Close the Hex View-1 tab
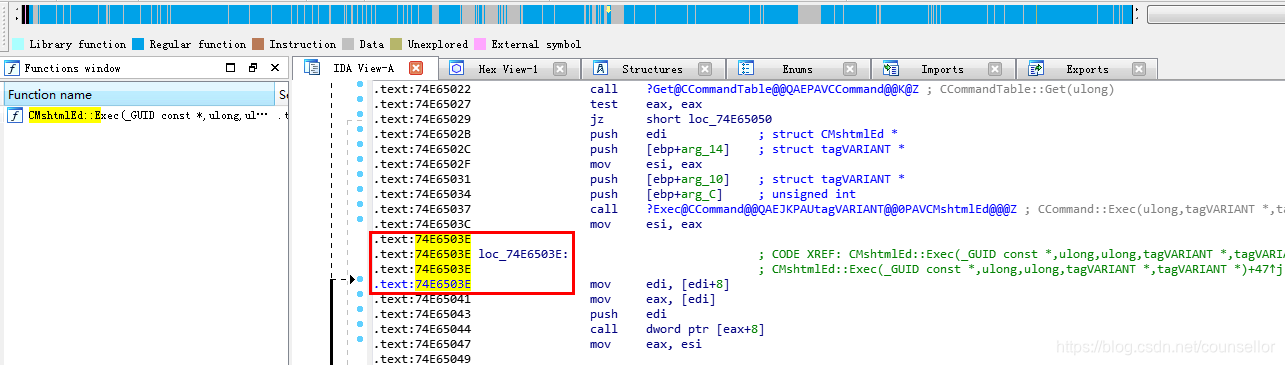The width and height of the screenshot is (1285, 365). point(560,69)
